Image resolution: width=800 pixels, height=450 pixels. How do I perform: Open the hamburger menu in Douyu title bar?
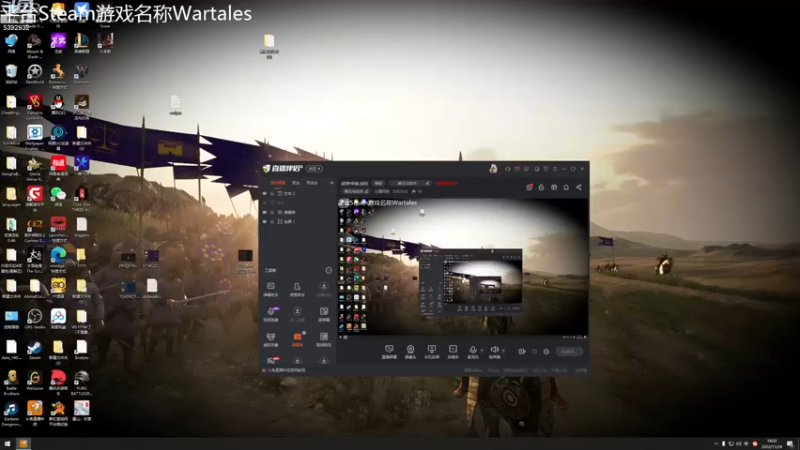click(555, 169)
